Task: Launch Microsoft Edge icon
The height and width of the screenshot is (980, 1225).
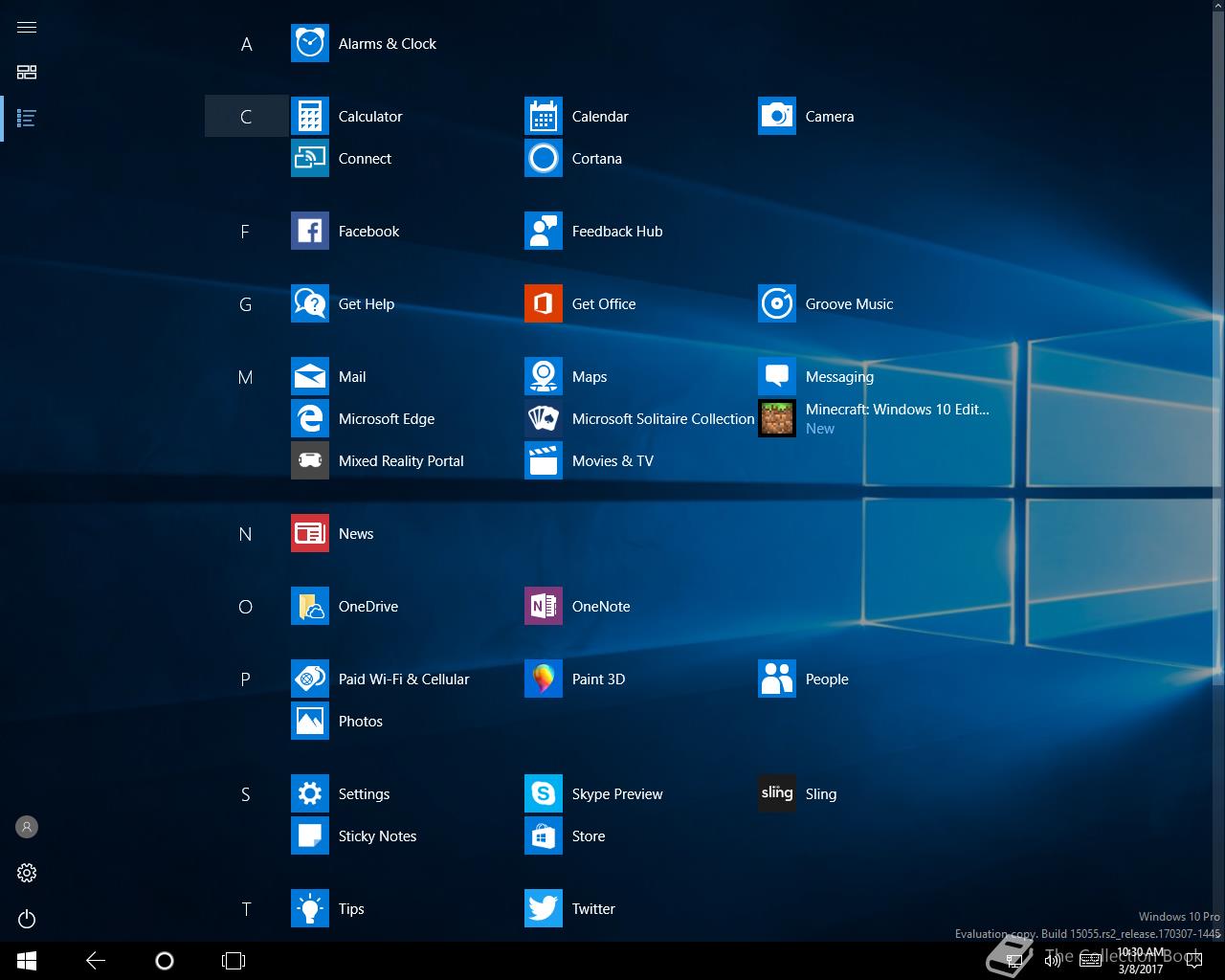Action: click(x=310, y=418)
